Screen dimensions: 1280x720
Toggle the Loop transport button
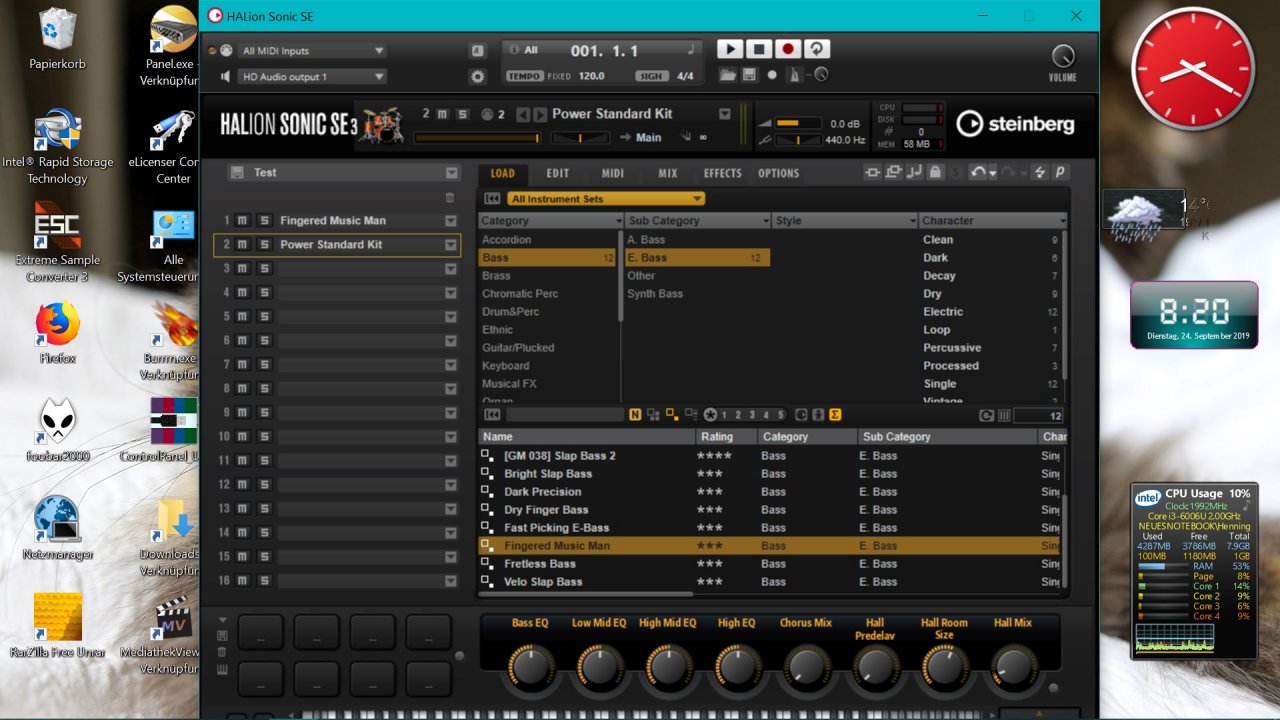coord(817,49)
